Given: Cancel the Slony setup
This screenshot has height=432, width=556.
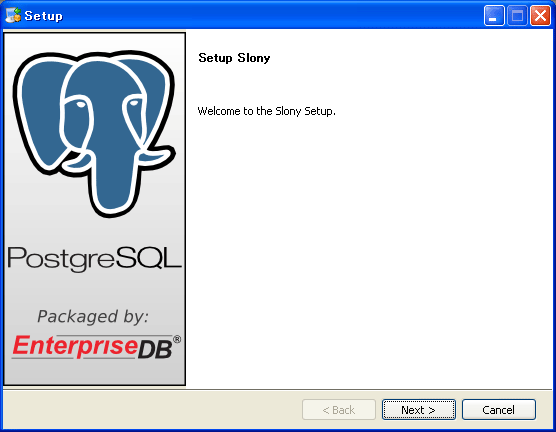Looking at the screenshot, I should tap(499, 410).
